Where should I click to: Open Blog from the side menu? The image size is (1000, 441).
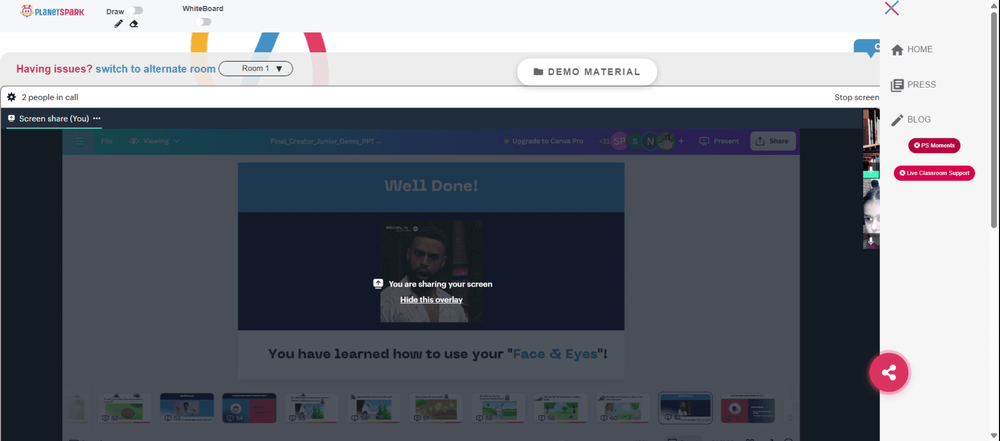click(911, 119)
